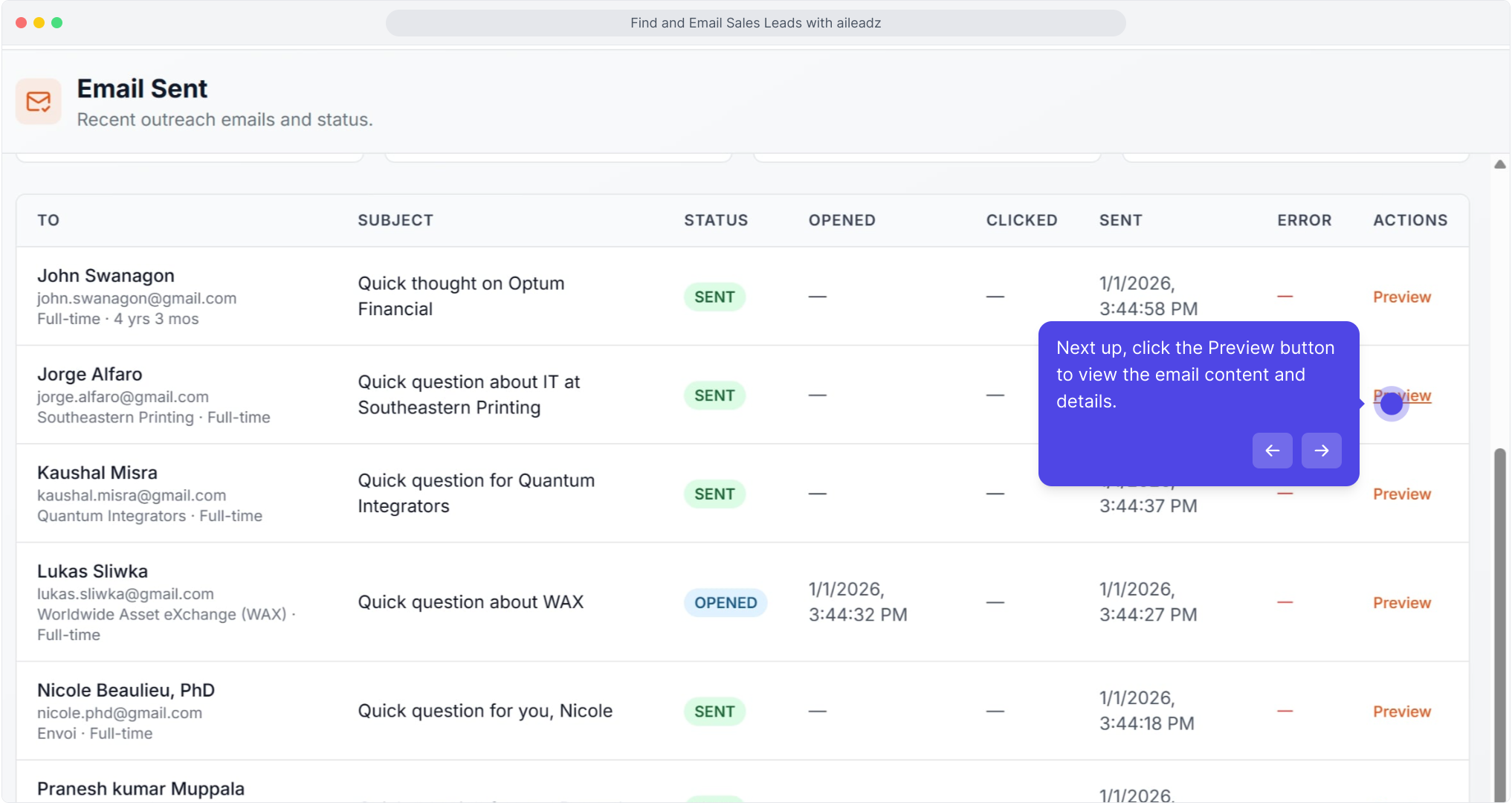Click the scroll up arrow

tap(1499, 164)
